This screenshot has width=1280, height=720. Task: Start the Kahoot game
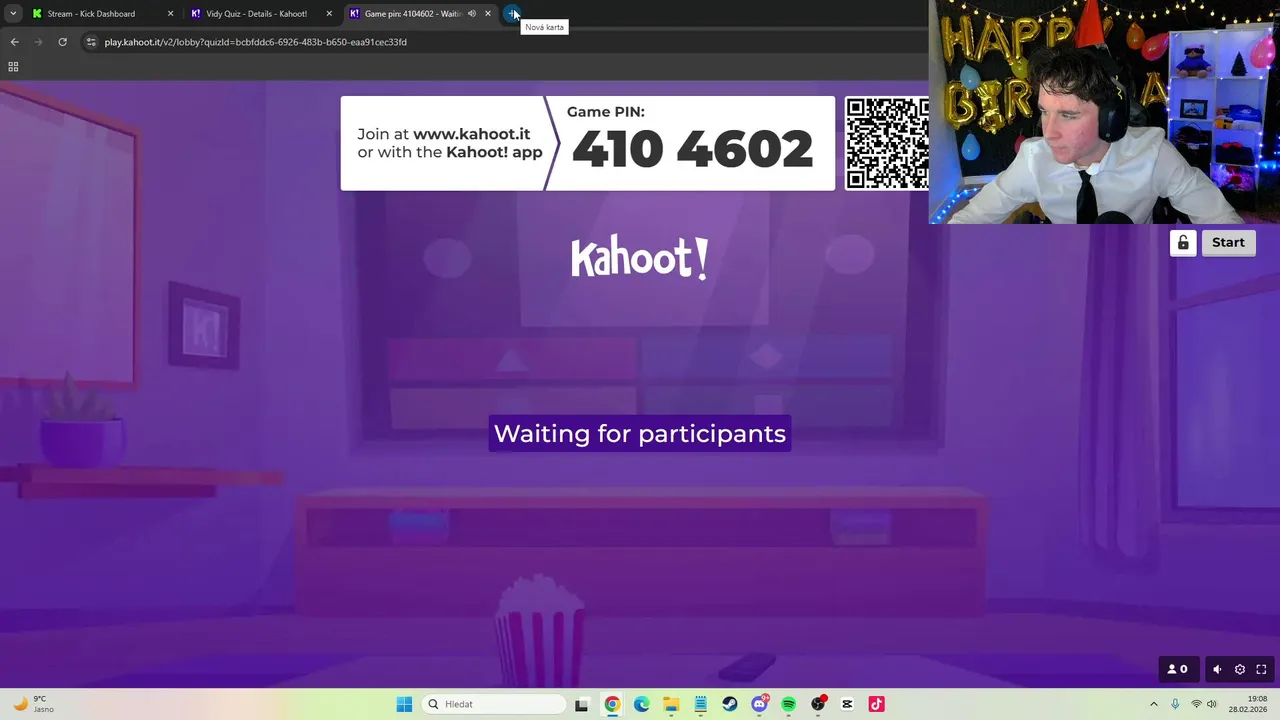coord(1228,243)
